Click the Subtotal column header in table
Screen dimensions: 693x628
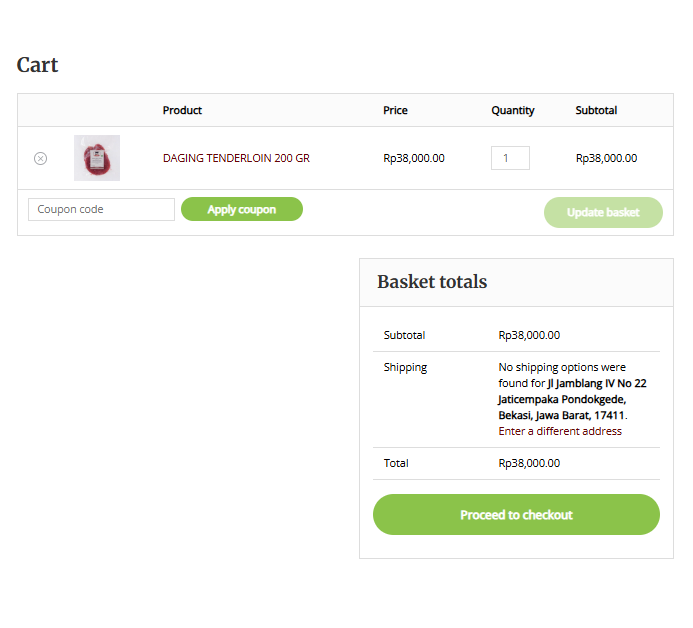pos(596,110)
